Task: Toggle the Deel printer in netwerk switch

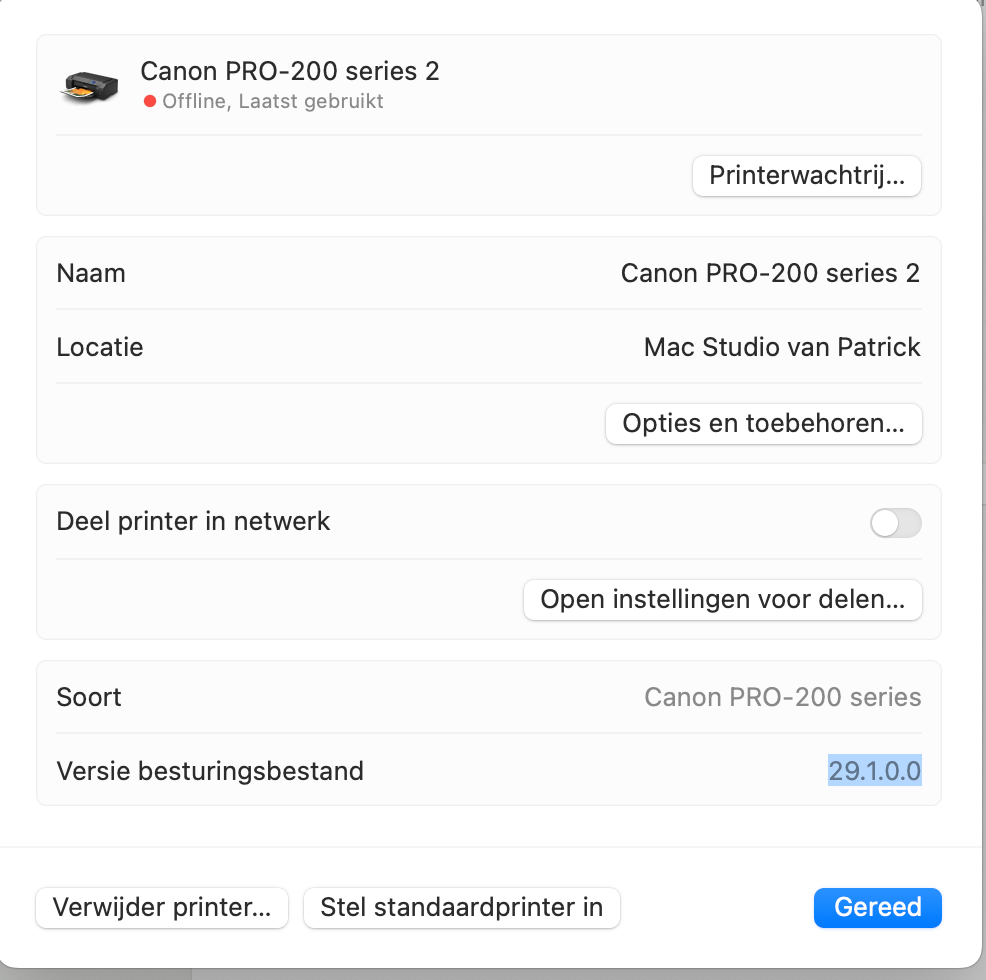Action: (x=895, y=522)
